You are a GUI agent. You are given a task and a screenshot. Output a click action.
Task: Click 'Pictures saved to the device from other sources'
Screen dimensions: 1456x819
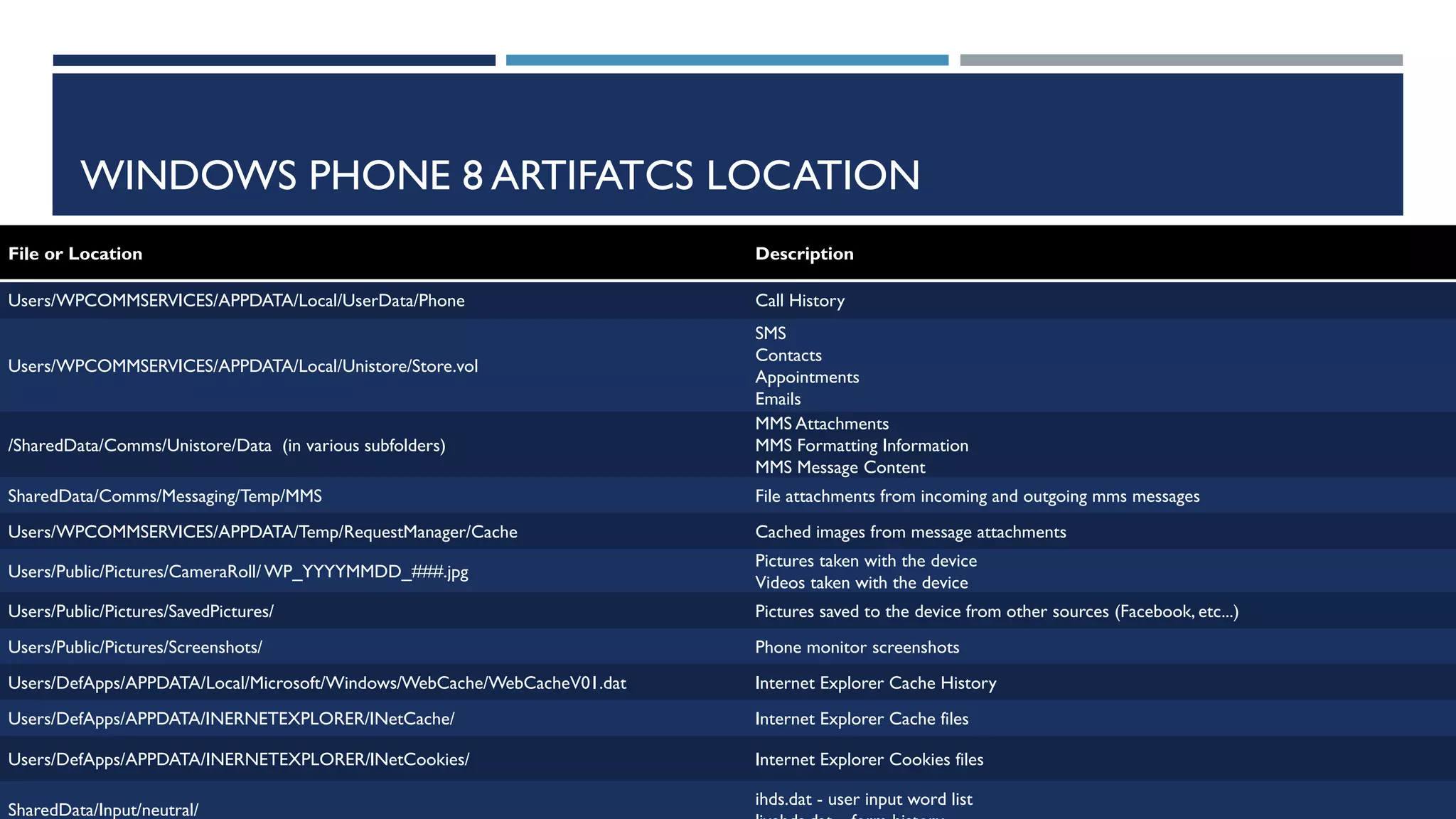pos(997,611)
